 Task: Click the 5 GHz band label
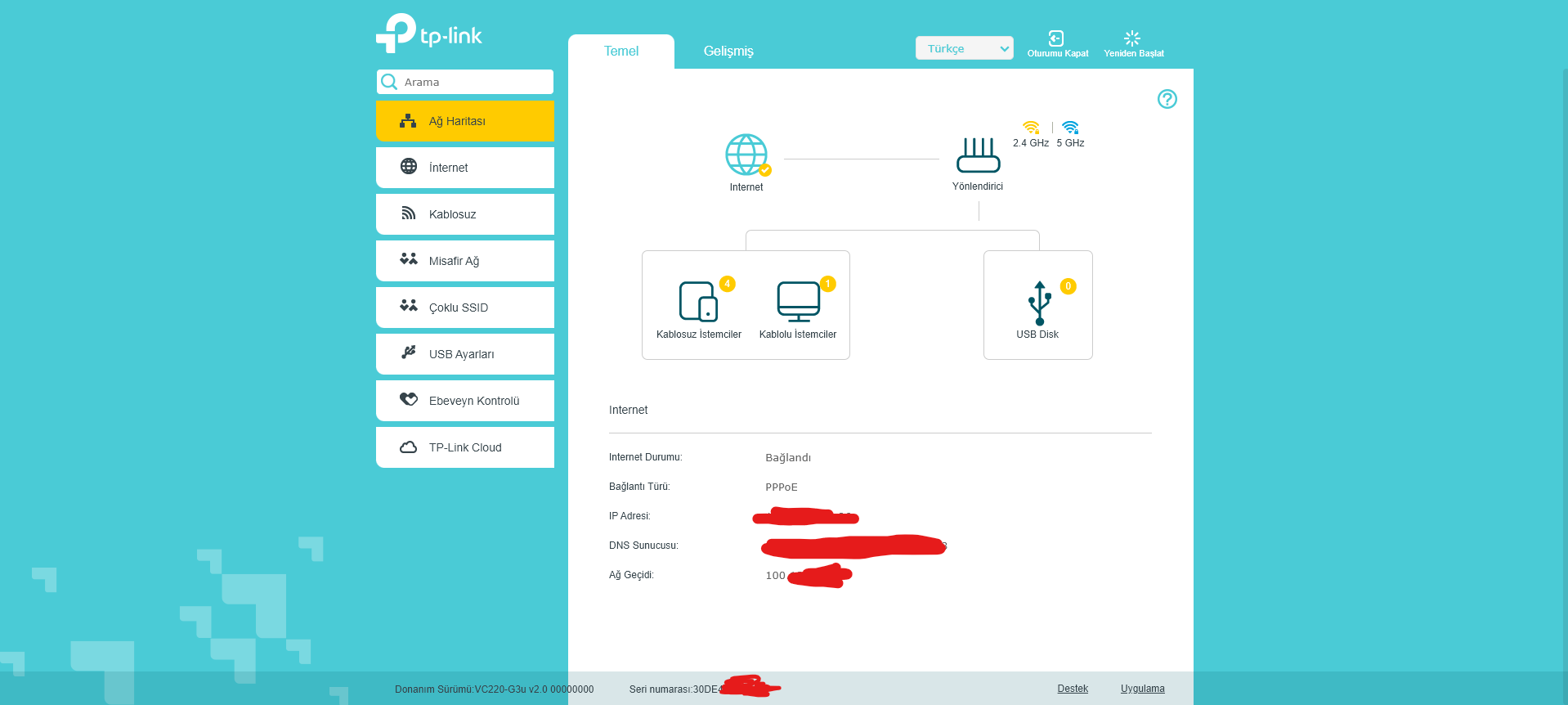point(1071,143)
